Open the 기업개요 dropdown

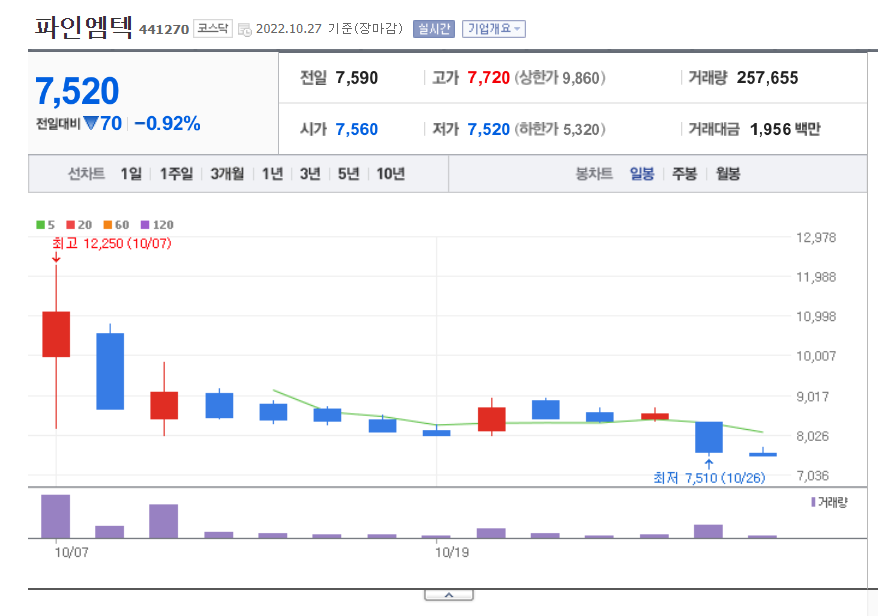[493, 29]
